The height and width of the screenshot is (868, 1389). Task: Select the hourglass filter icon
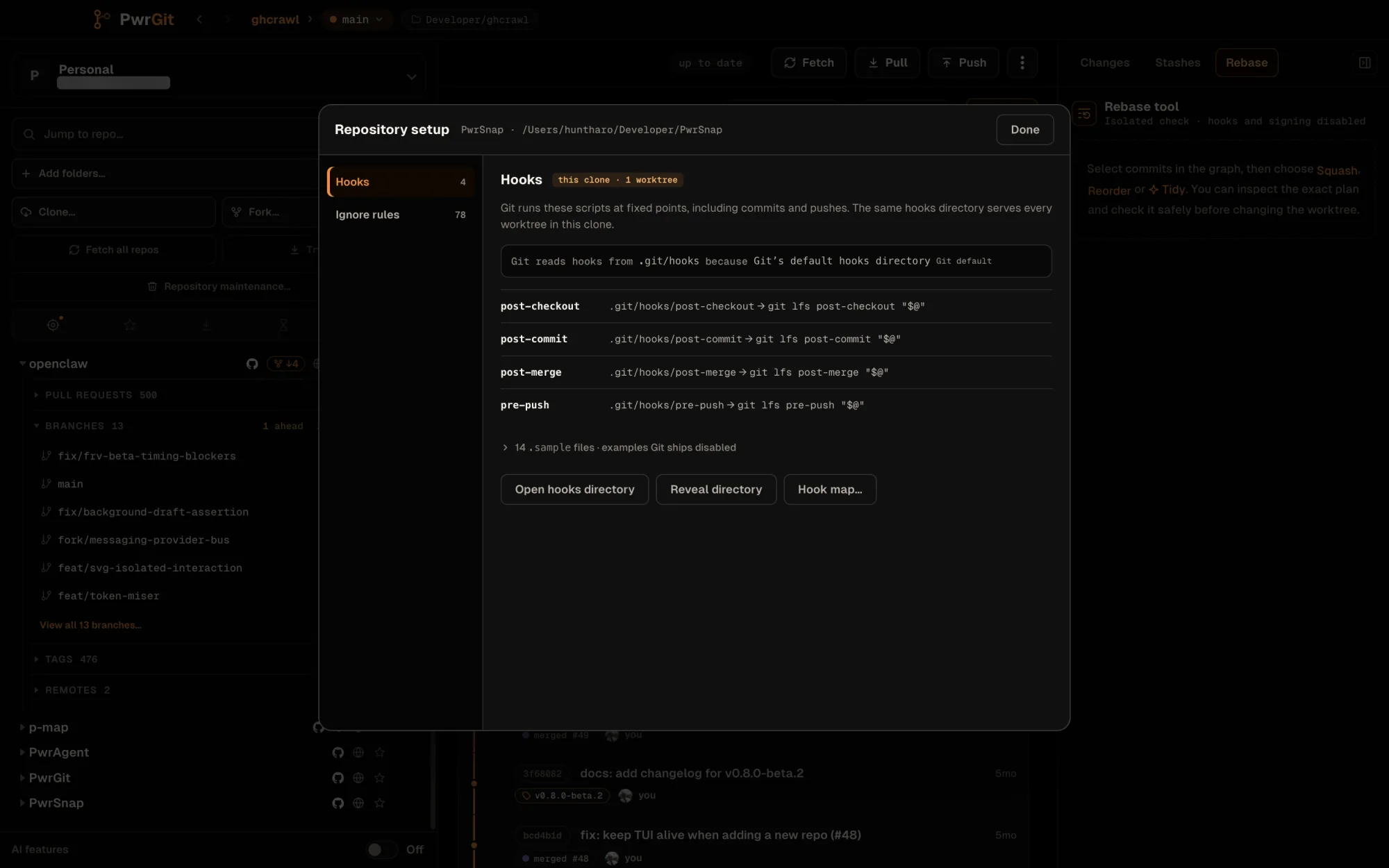pos(283,324)
